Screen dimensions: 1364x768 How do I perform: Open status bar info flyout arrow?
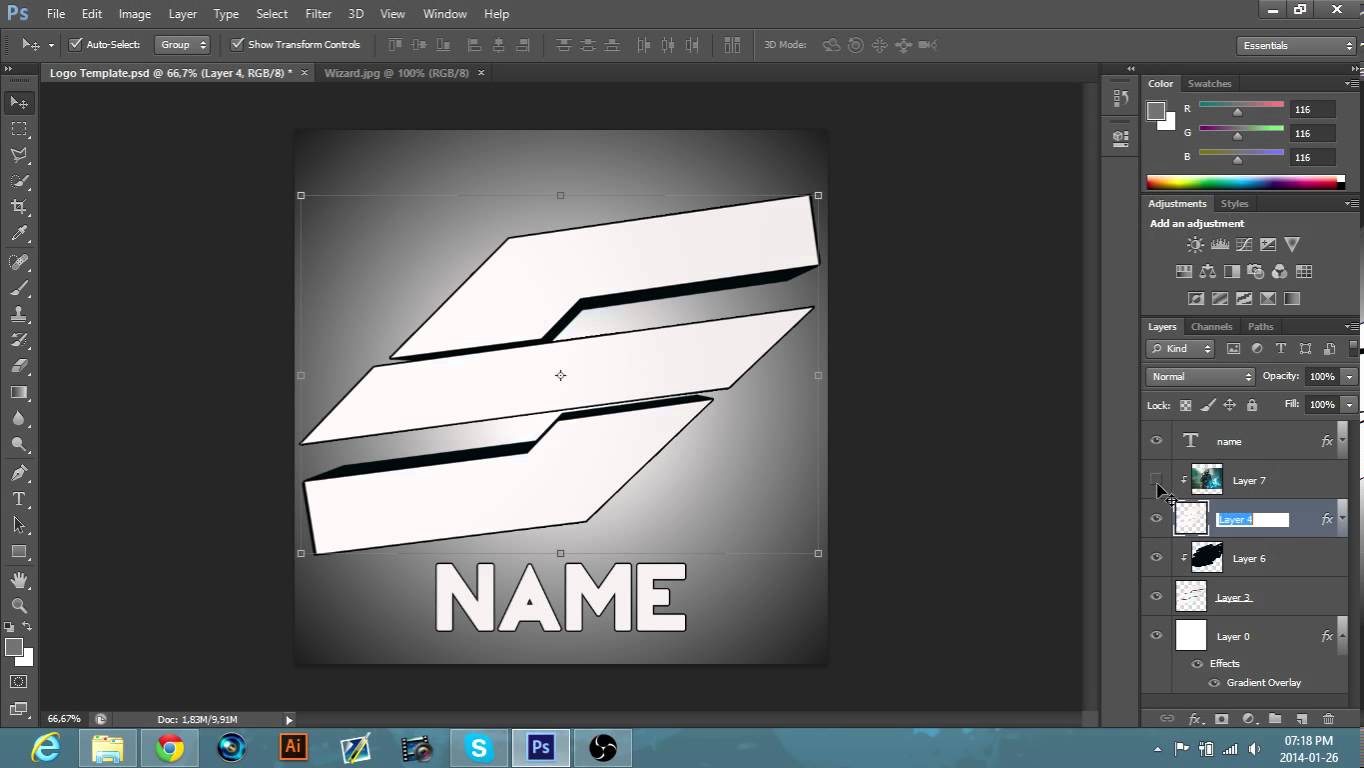(289, 719)
